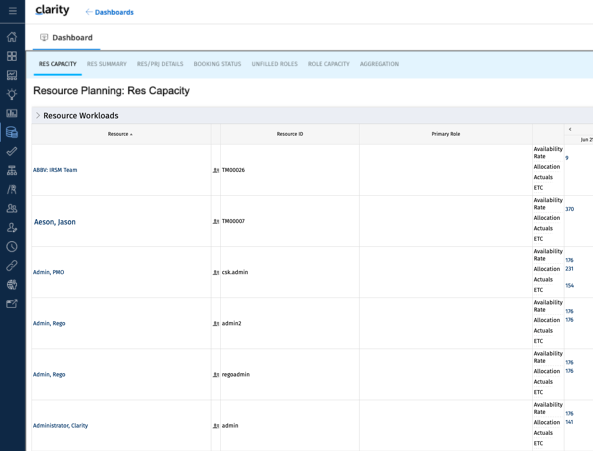The height and width of the screenshot is (451, 593).
Task: Open the RES/PRJ DETAILS tab
Action: 160,64
